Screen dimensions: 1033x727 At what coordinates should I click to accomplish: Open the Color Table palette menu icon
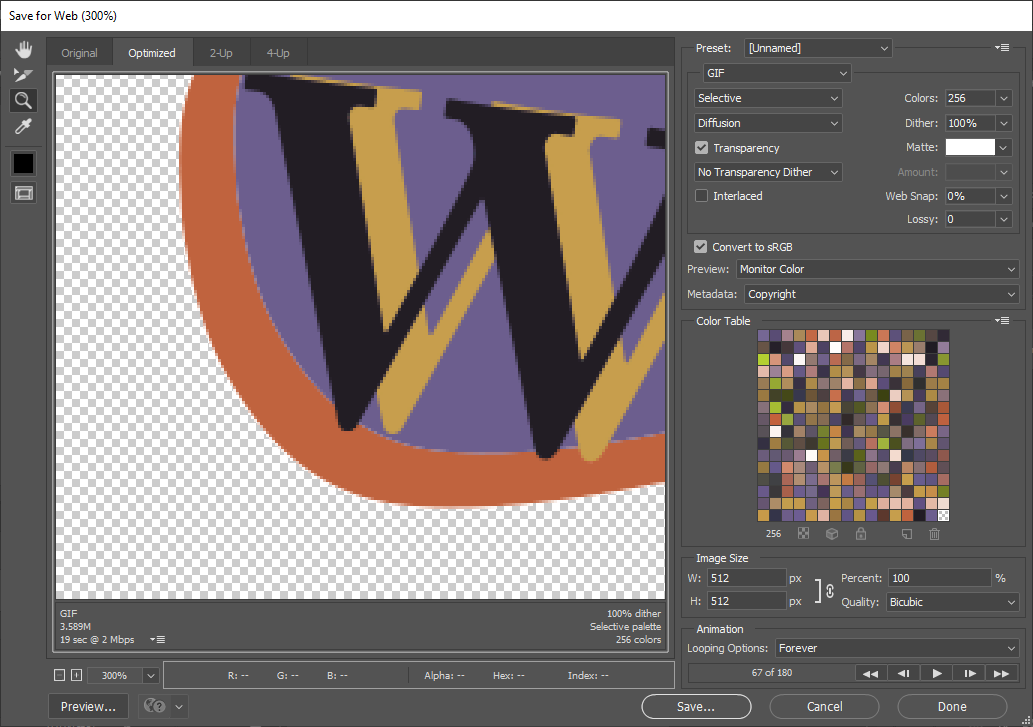click(1002, 321)
